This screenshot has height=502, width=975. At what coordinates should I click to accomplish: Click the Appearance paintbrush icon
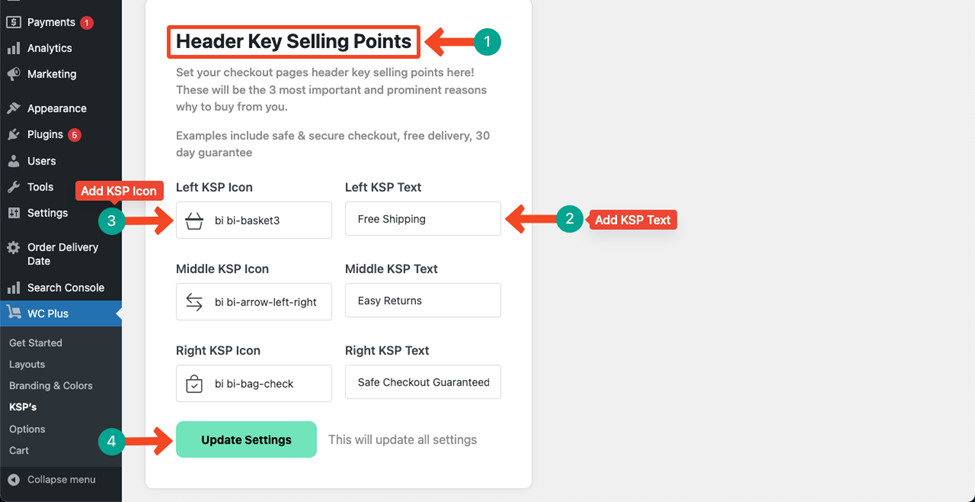14,108
